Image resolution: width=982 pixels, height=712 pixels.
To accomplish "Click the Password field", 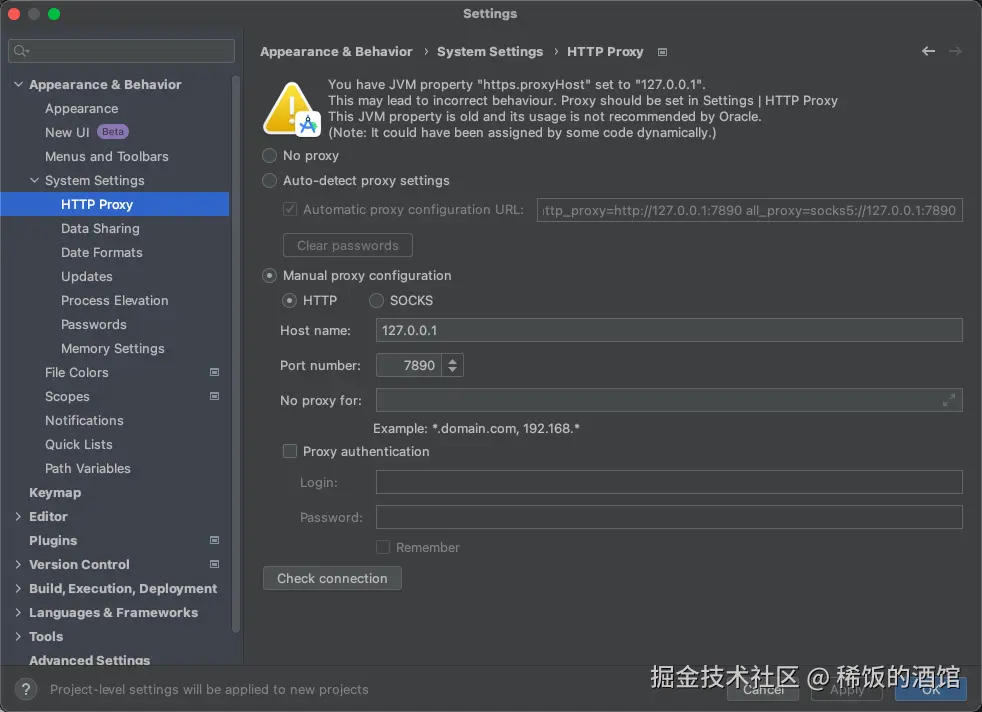I will (669, 517).
